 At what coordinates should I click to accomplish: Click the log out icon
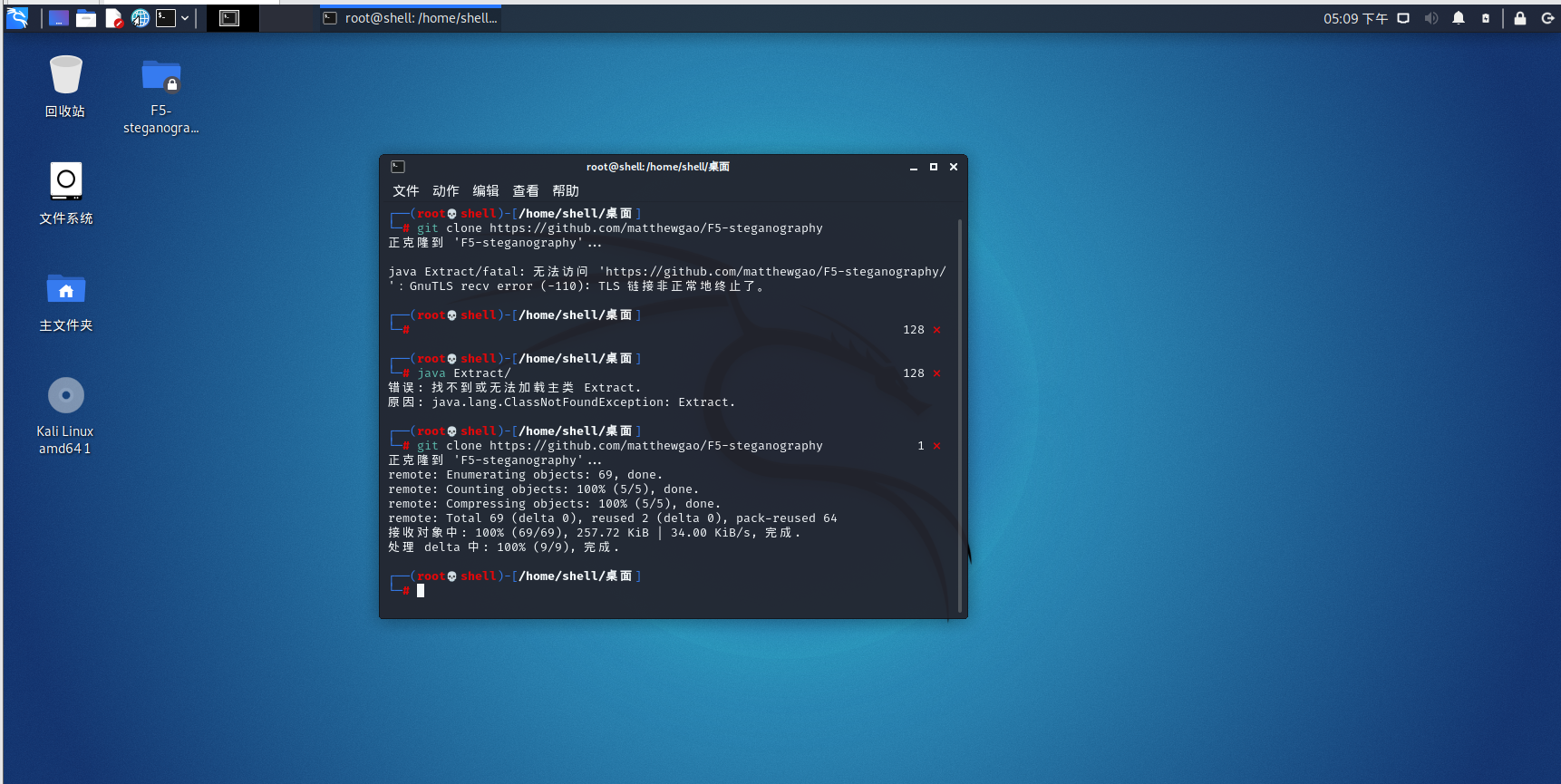click(1547, 18)
